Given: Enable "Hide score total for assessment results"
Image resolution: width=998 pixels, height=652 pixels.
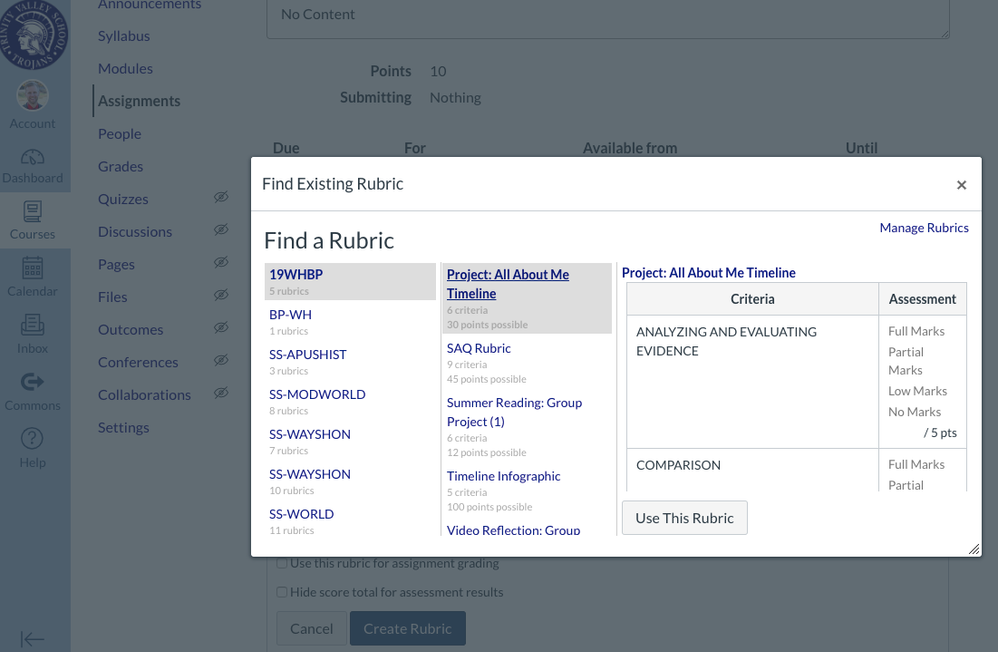Looking at the screenshot, I should click(x=282, y=592).
